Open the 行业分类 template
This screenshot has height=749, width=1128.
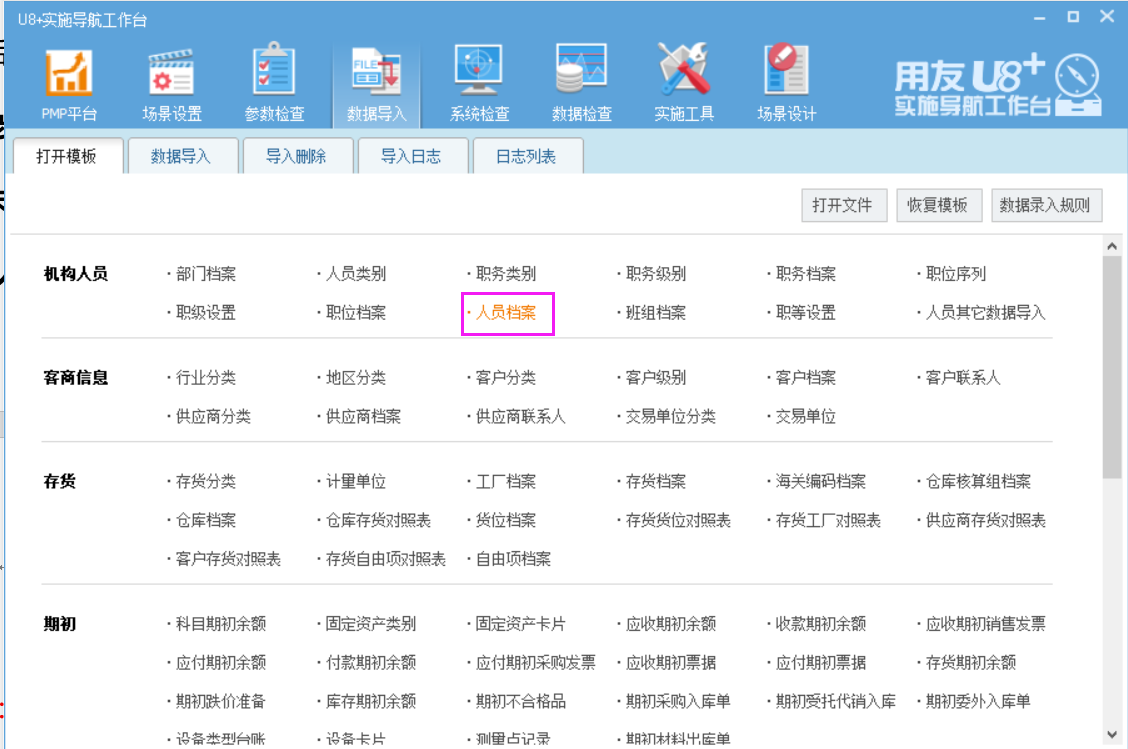pos(206,378)
